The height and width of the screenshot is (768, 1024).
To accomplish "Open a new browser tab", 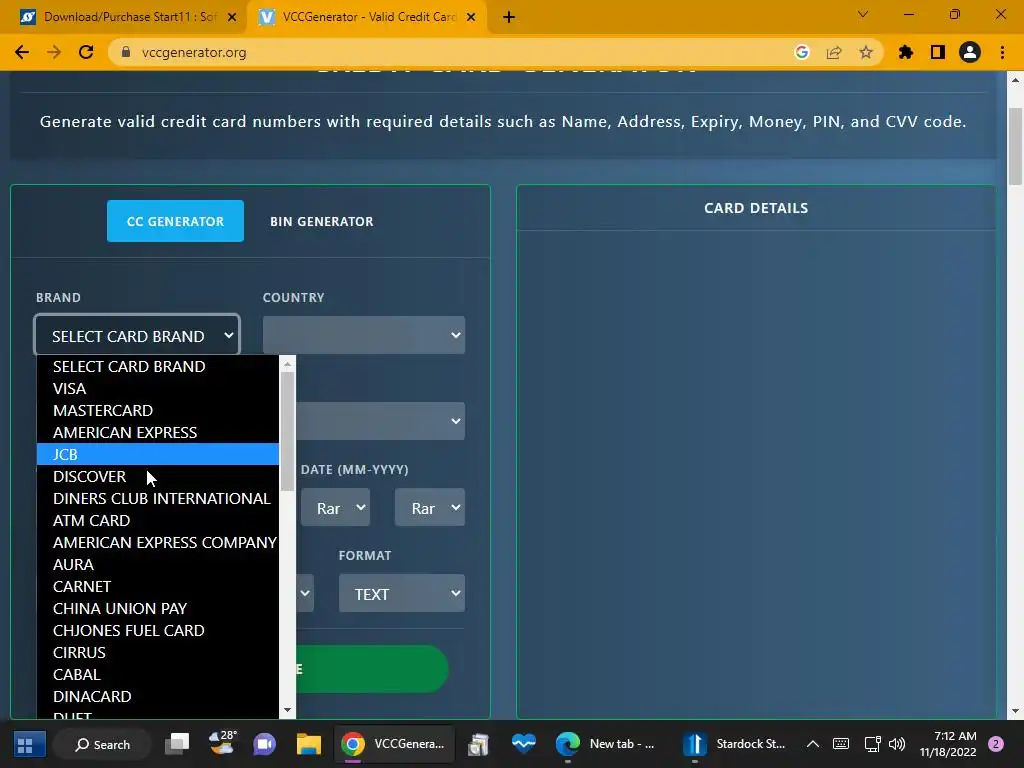I will point(509,17).
